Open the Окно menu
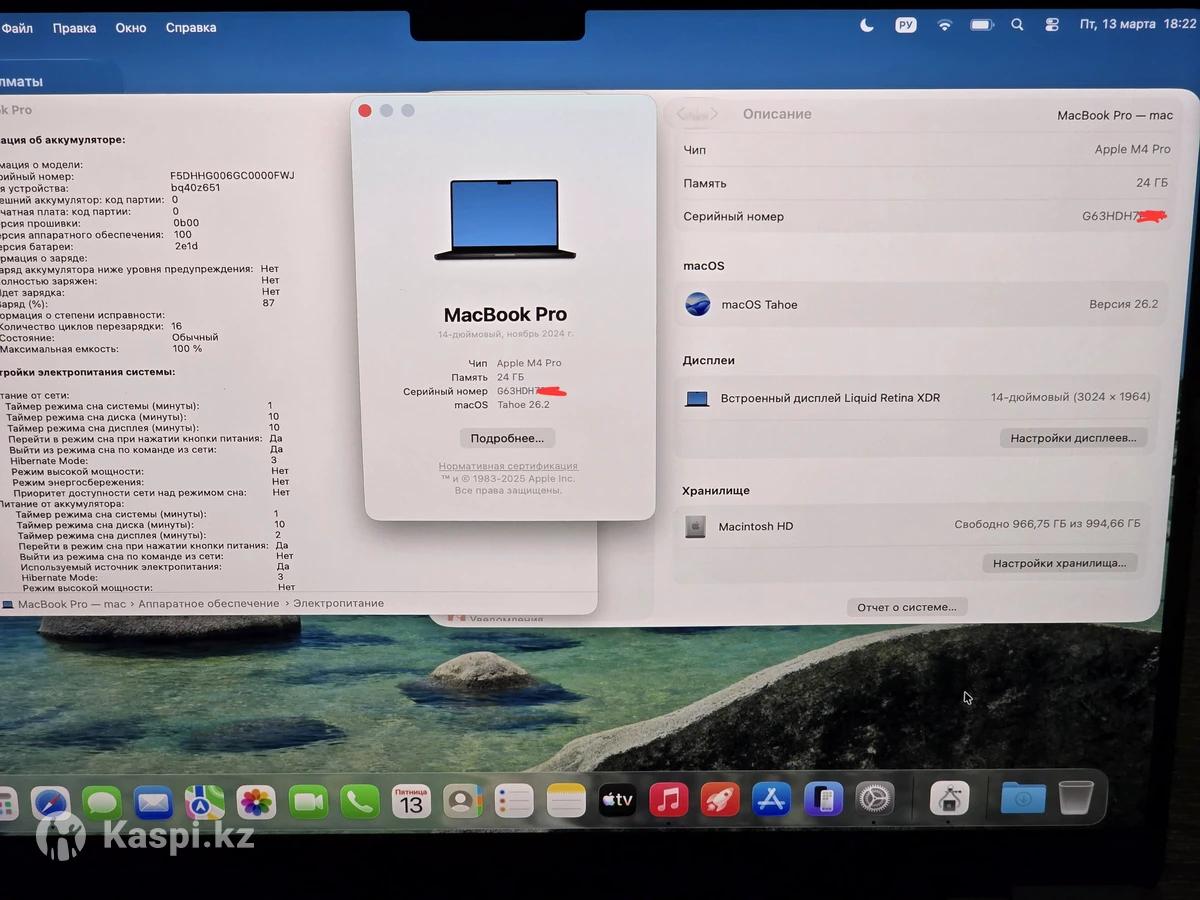Viewport: 1200px width, 900px height. click(131, 28)
